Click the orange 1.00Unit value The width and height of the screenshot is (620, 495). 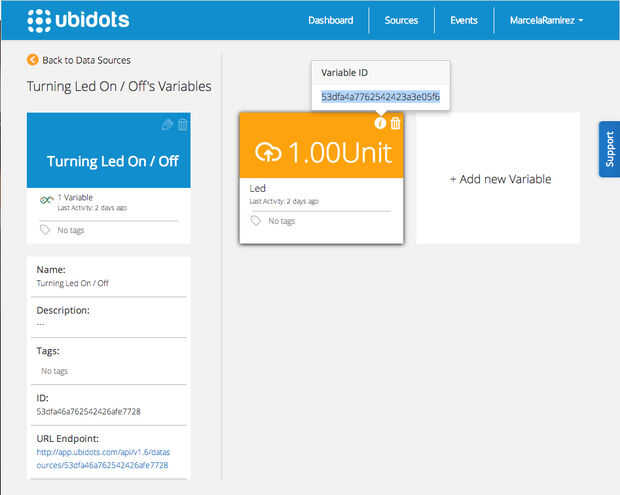tap(340, 153)
